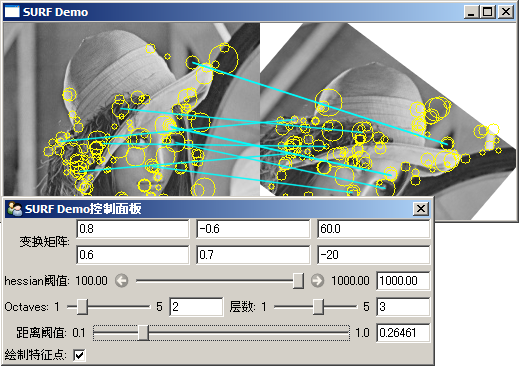
Task: Click the Octaves slider thumb
Action: (x=82, y=307)
